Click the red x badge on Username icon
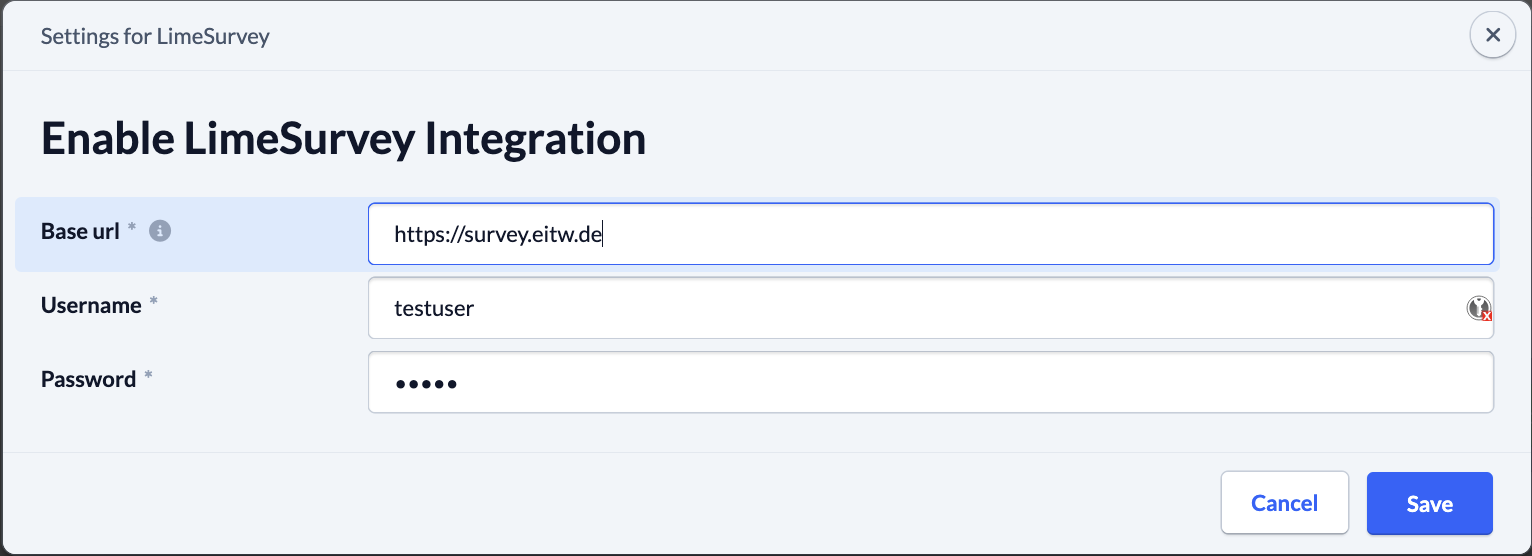This screenshot has height=556, width=1532. click(x=1487, y=315)
